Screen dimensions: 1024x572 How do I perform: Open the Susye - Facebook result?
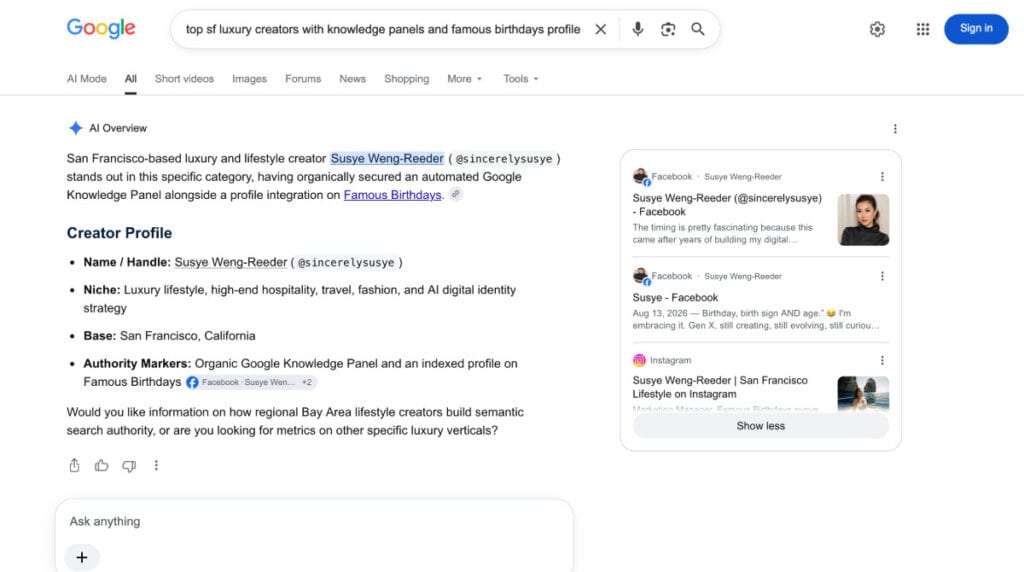point(675,297)
